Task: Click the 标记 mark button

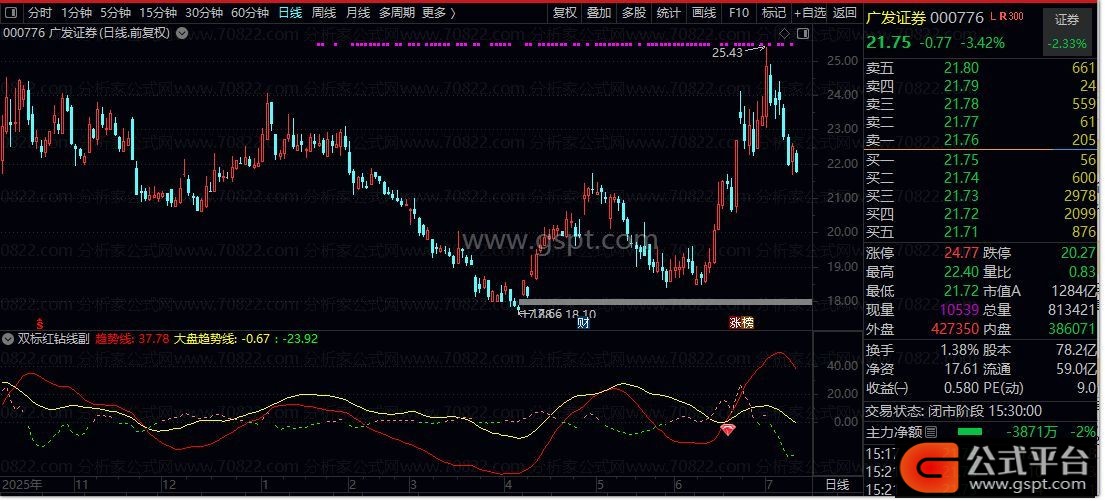Action: pos(774,12)
